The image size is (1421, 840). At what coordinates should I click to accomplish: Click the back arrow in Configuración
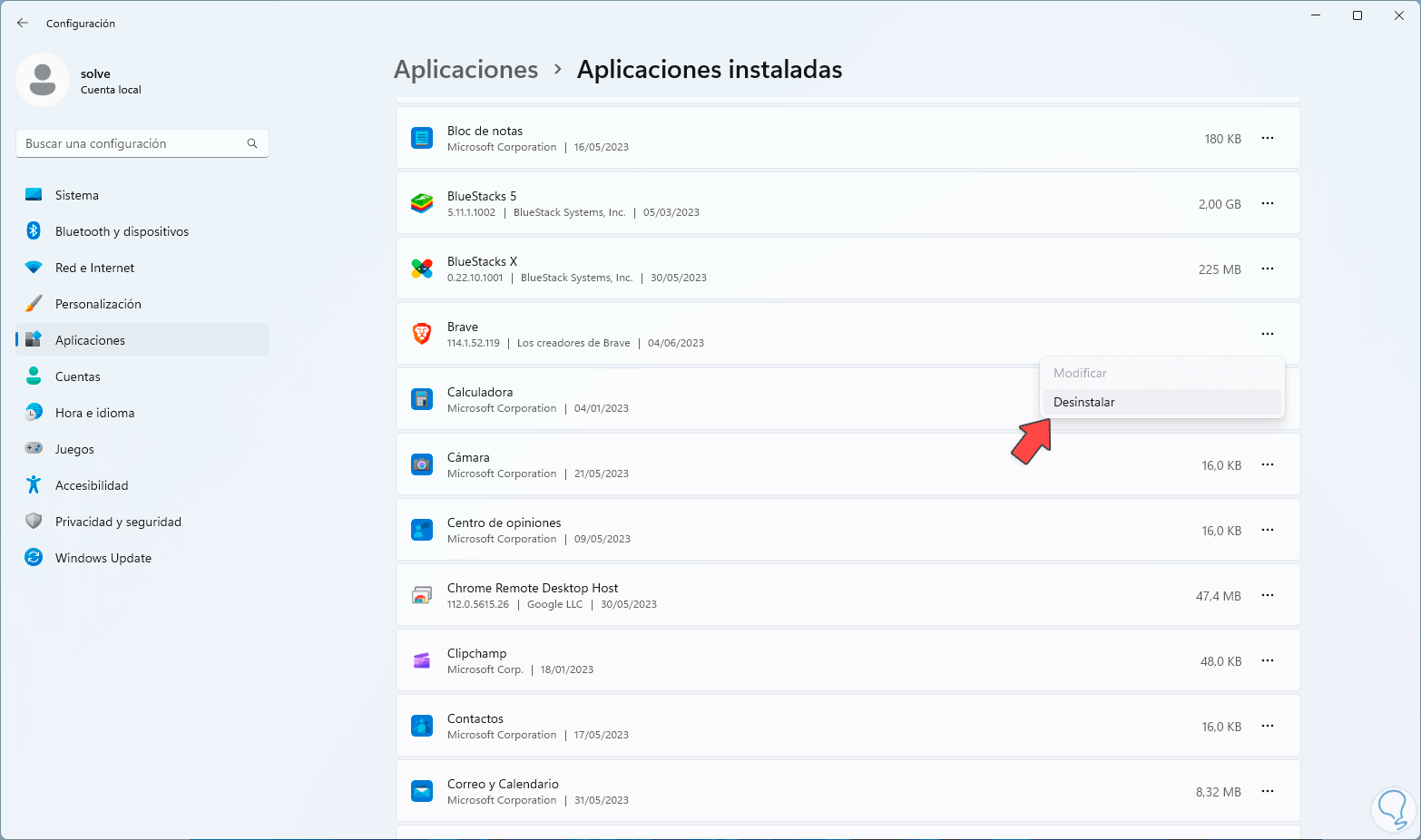pyautogui.click(x=23, y=23)
